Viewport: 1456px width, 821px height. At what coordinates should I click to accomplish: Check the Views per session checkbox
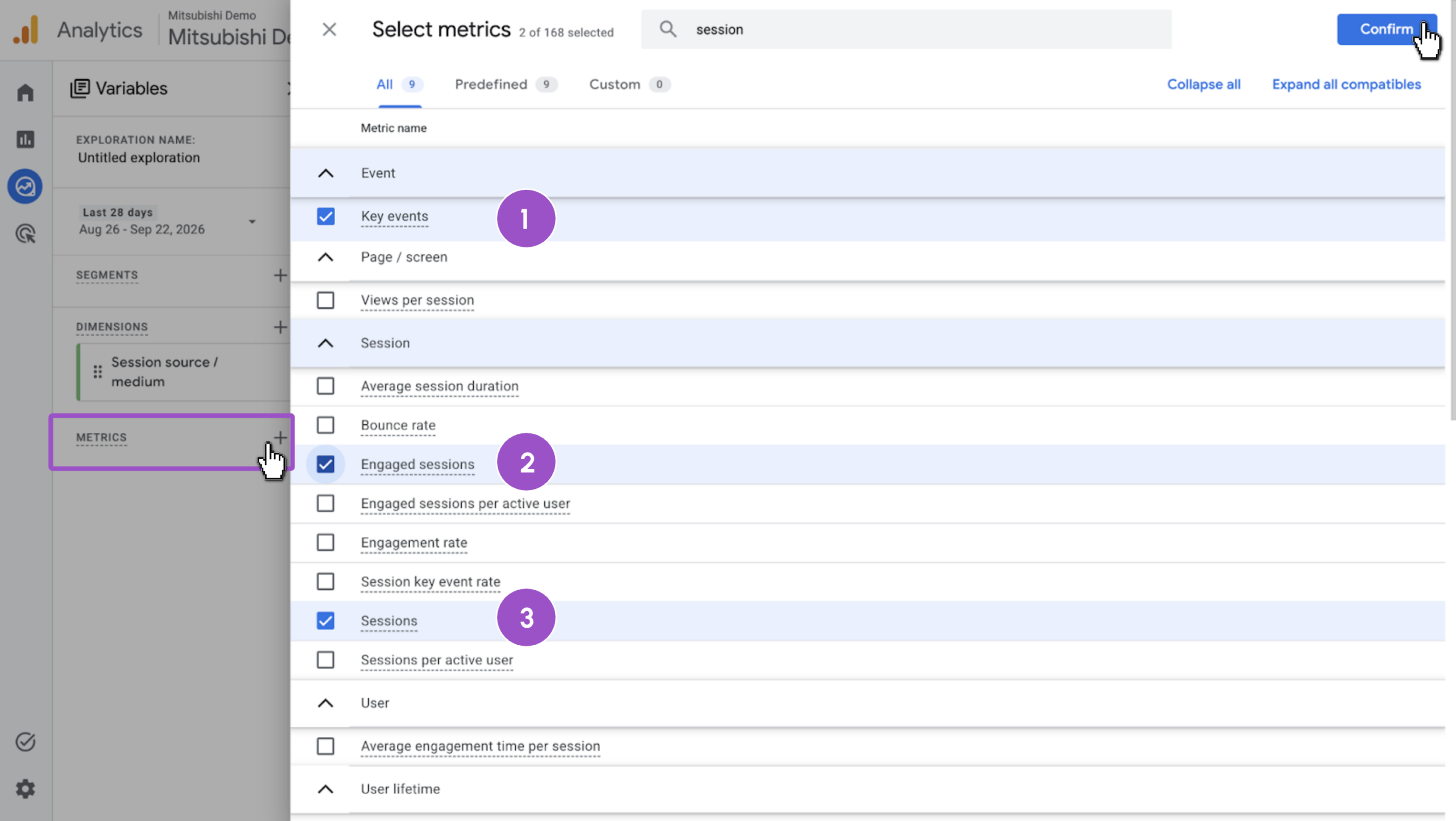(325, 300)
